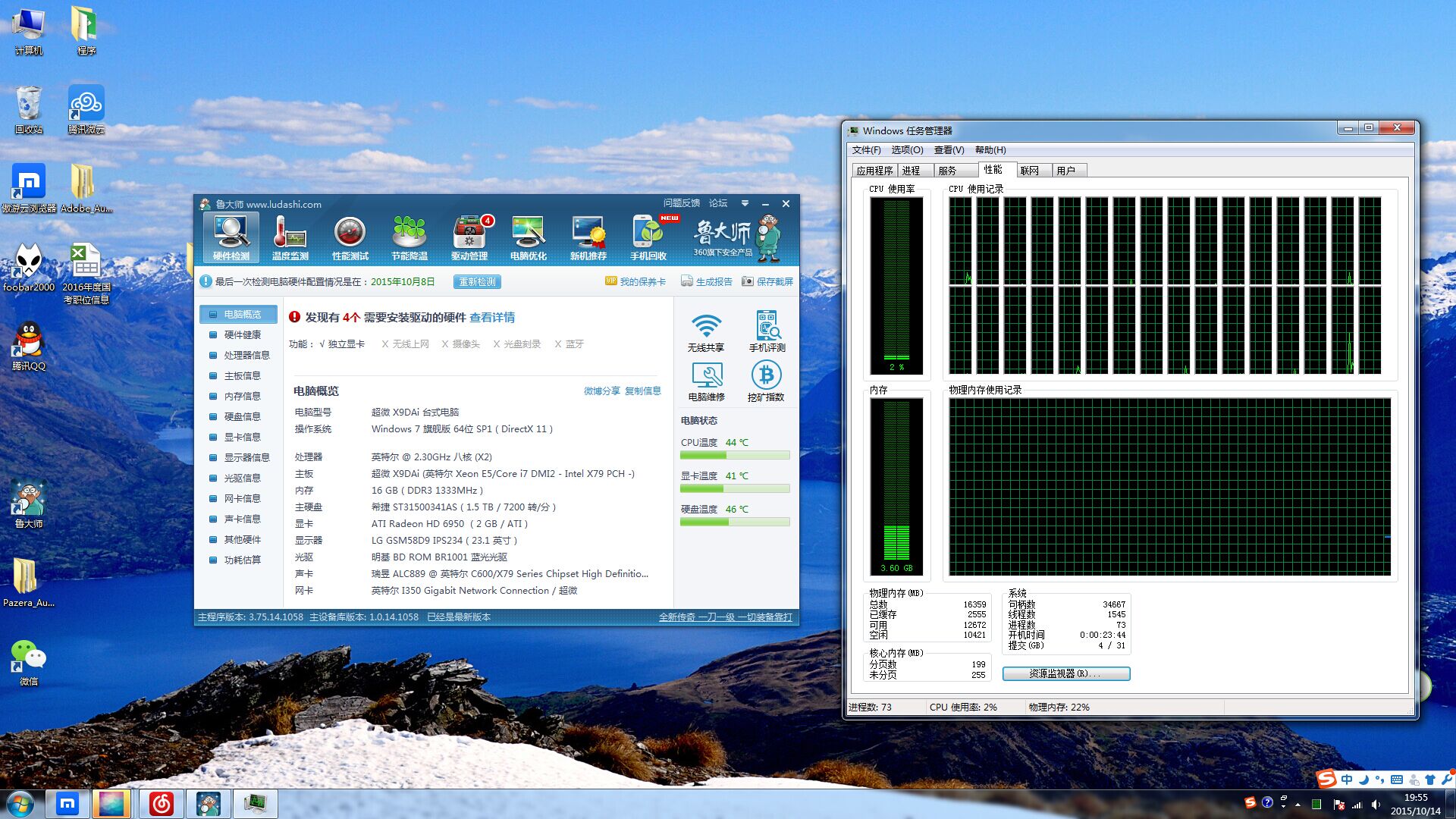This screenshot has width=1456, height=819.
Task: Switch to 应用程序 tab
Action: [x=875, y=171]
